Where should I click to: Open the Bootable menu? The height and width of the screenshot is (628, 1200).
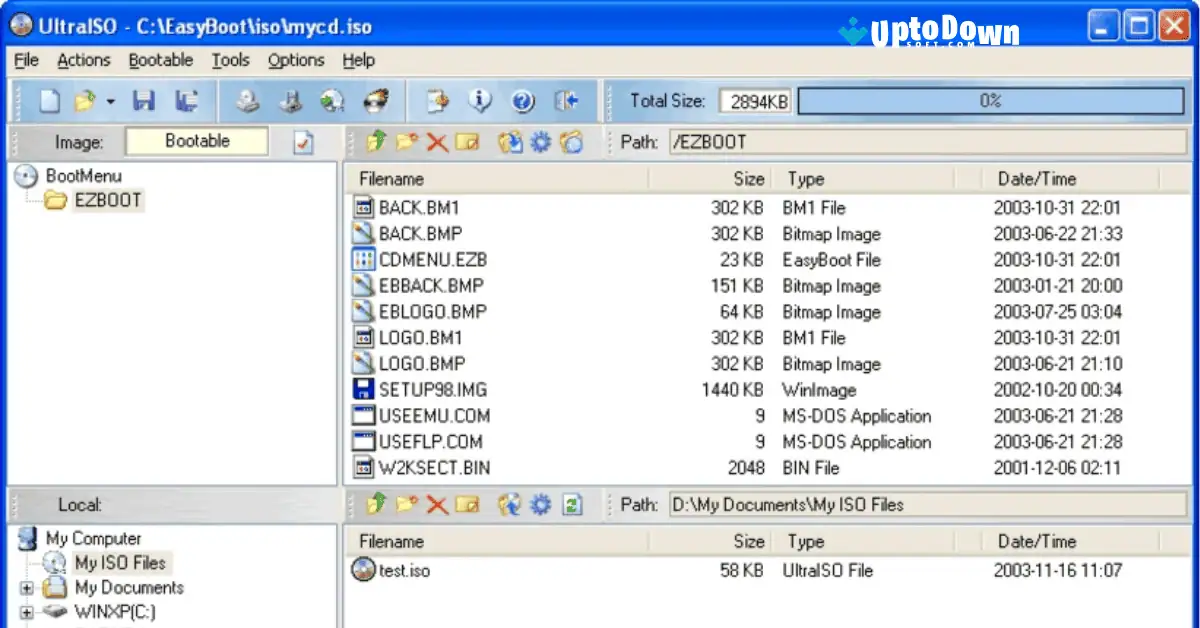(161, 60)
